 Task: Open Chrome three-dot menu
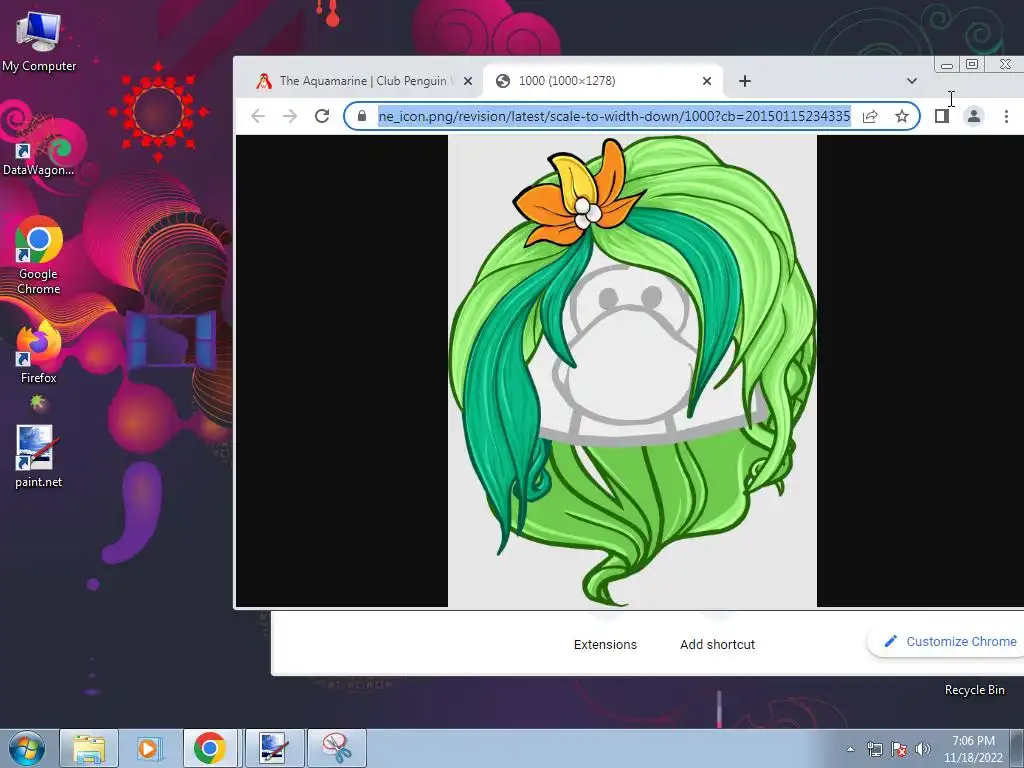click(x=1006, y=116)
